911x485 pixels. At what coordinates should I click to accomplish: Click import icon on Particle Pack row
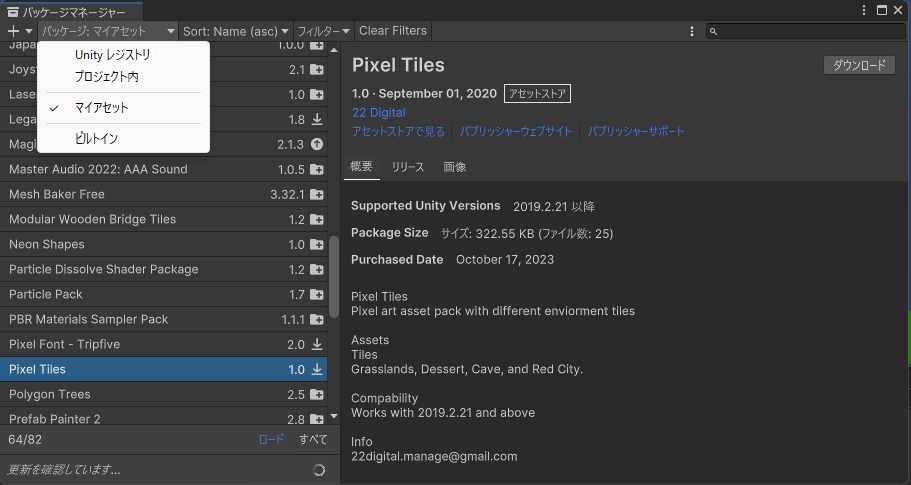317,294
